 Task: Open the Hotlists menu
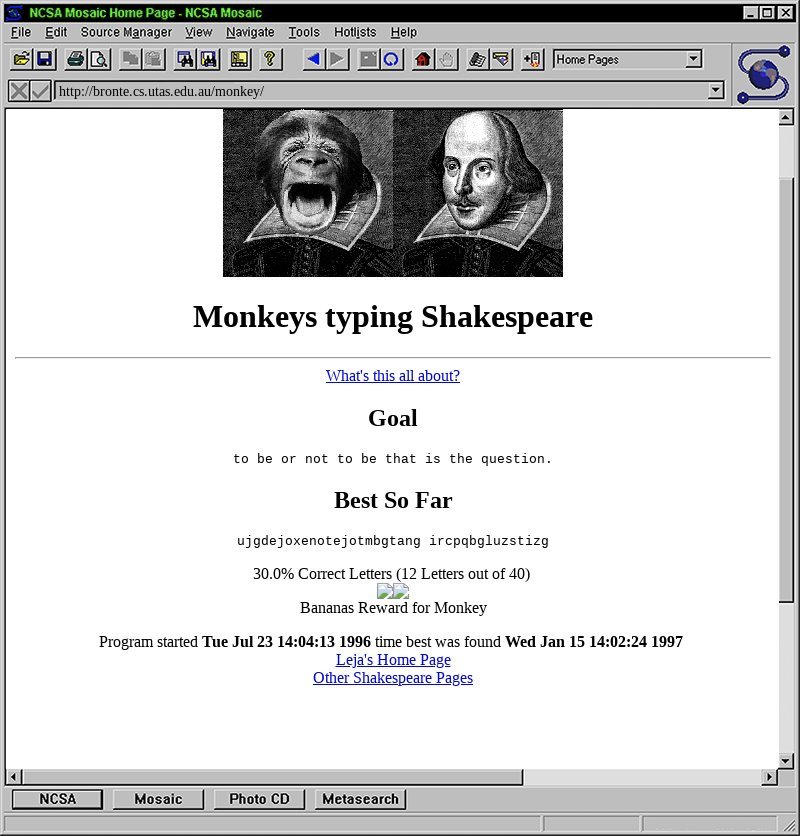355,32
